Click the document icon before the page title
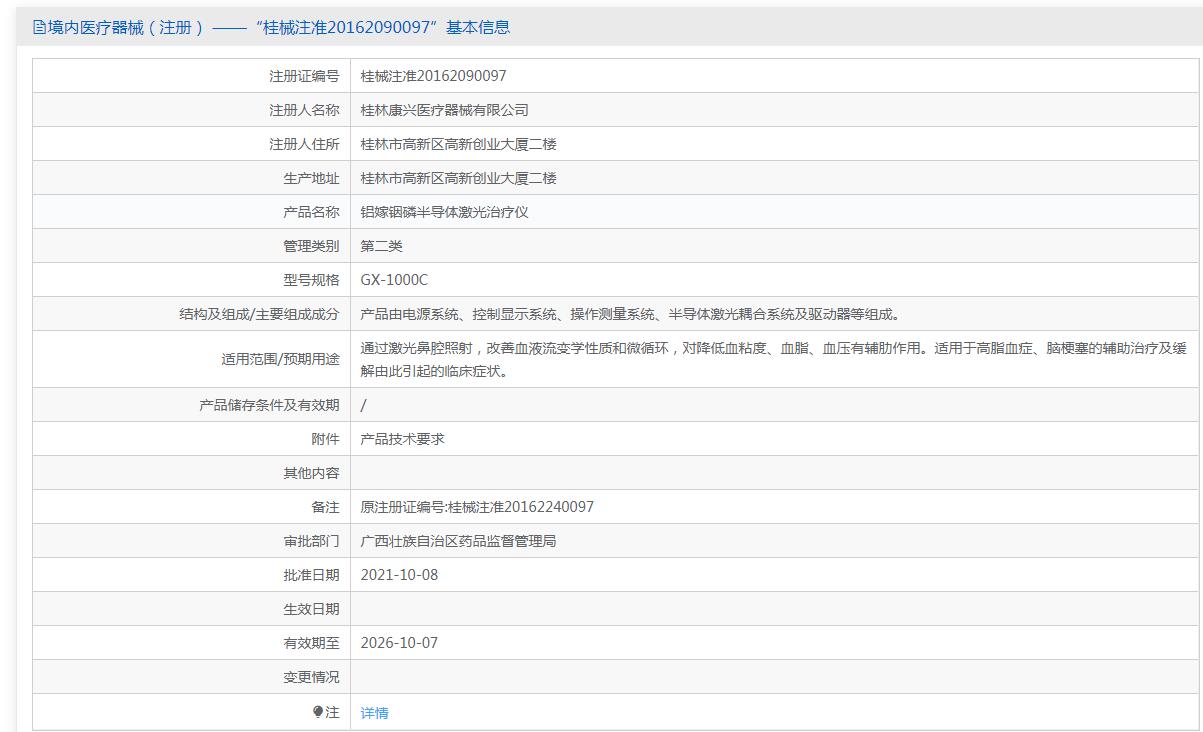 (40, 27)
